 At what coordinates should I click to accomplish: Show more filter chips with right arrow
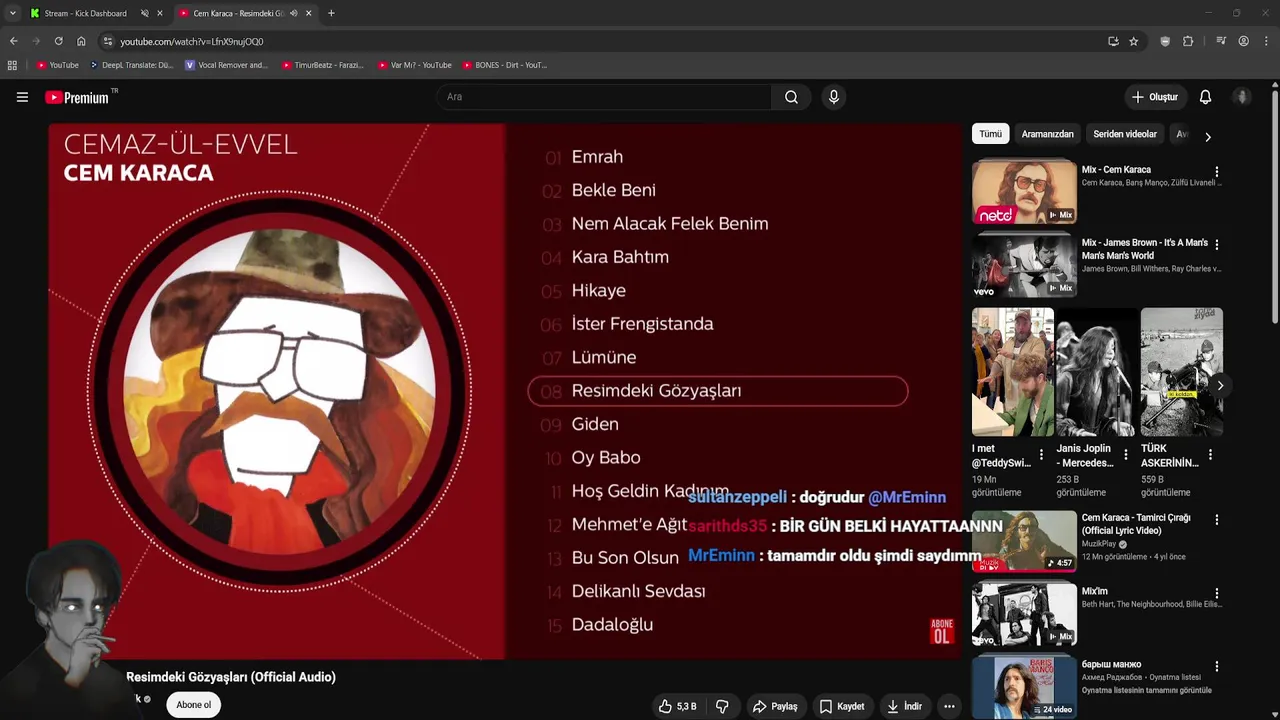(x=1207, y=136)
